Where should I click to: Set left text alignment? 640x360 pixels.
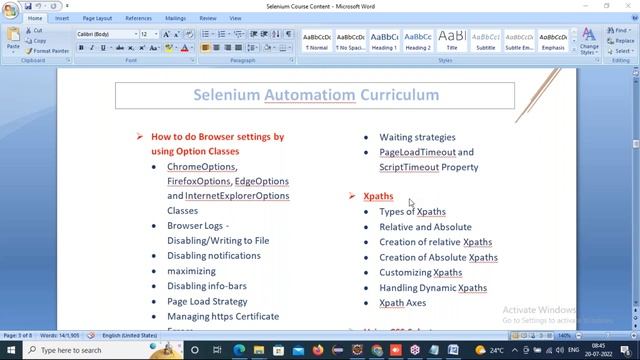pos(205,48)
